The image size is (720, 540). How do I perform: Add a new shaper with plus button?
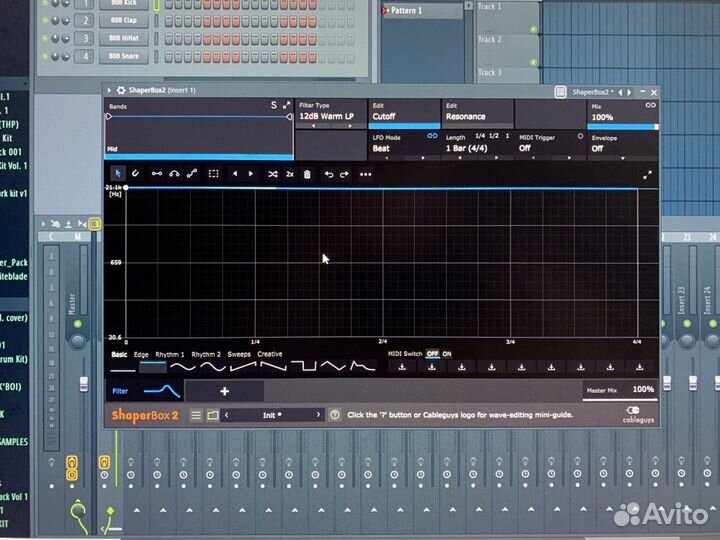pos(224,391)
